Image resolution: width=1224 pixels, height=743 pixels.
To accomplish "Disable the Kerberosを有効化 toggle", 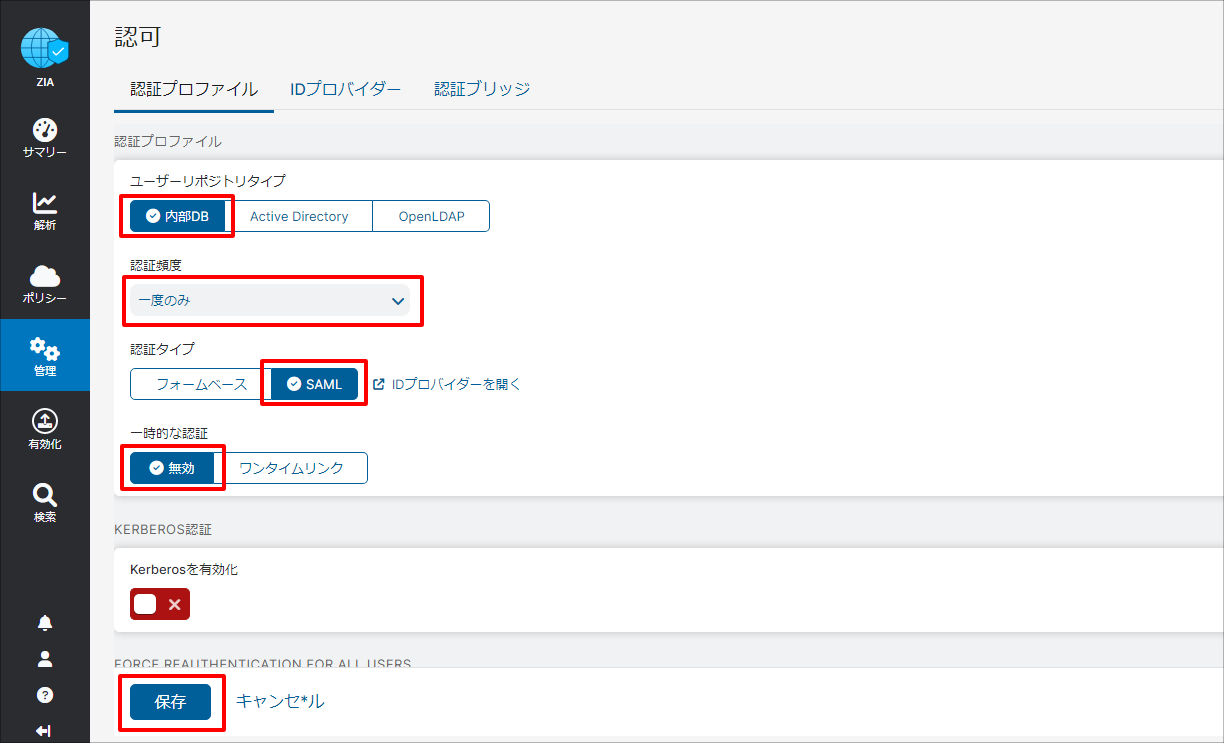I will (159, 604).
